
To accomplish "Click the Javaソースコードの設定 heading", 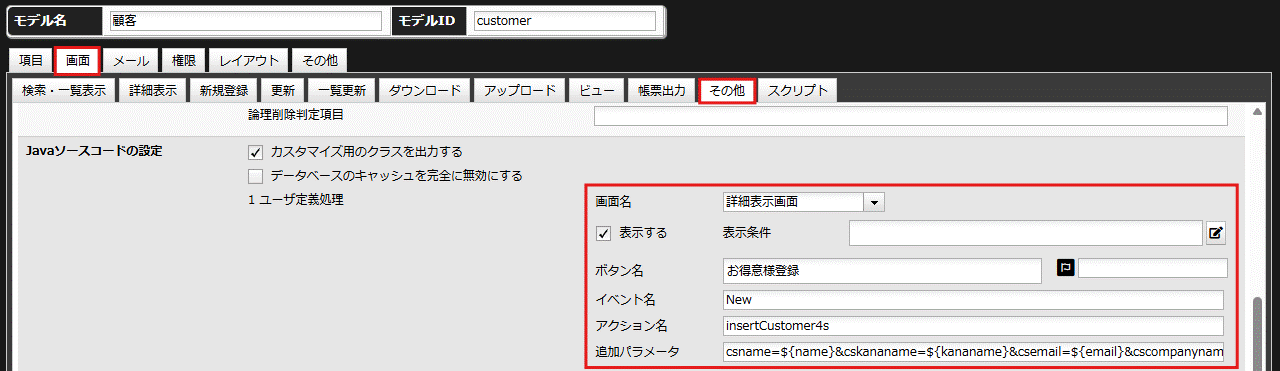I will (x=93, y=151).
